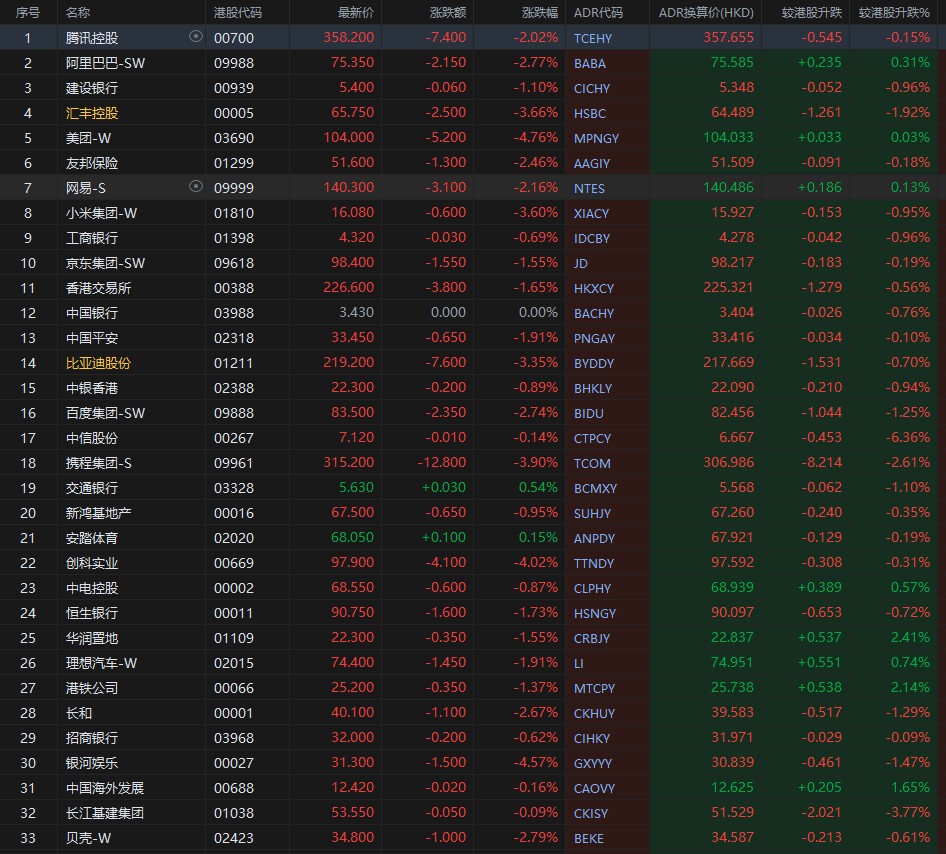Sort by the 港股代码 column header
The height and width of the screenshot is (854, 946).
tap(238, 12)
